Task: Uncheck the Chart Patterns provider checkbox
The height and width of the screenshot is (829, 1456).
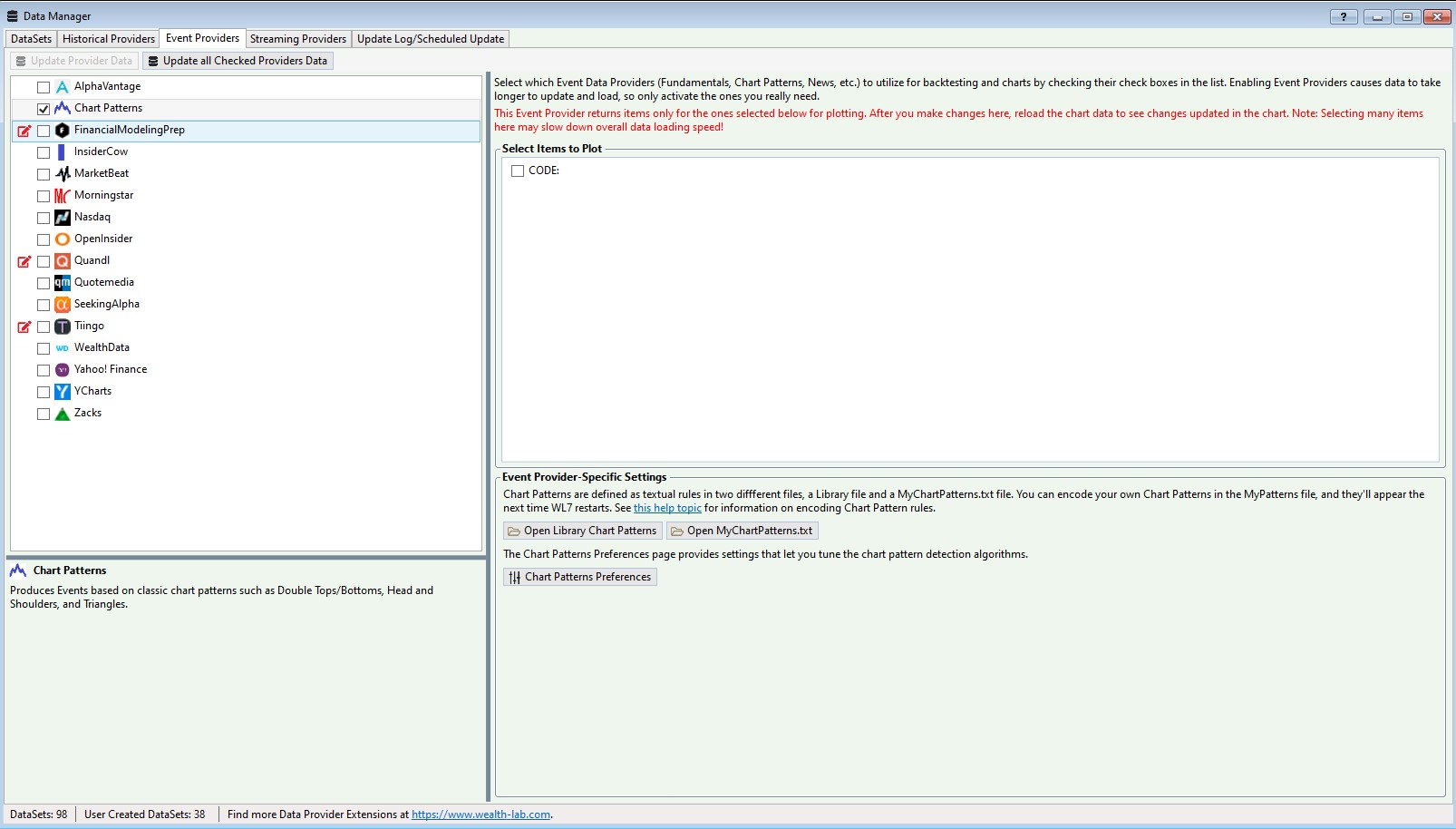Action: pyautogui.click(x=44, y=109)
